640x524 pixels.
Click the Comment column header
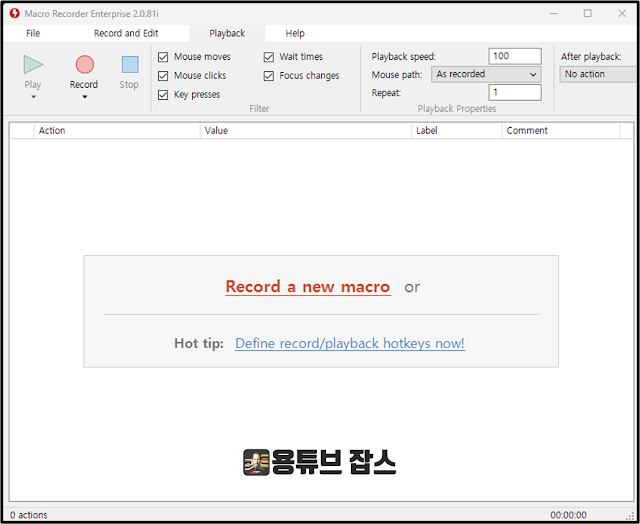tap(561, 131)
